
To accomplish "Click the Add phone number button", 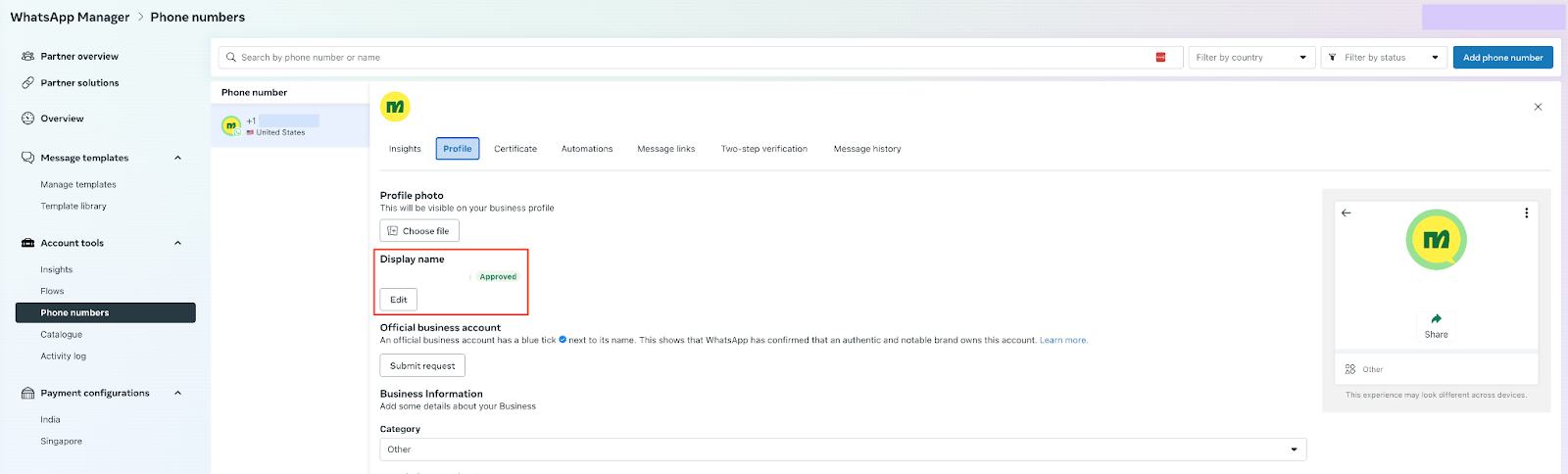I will [1502, 58].
